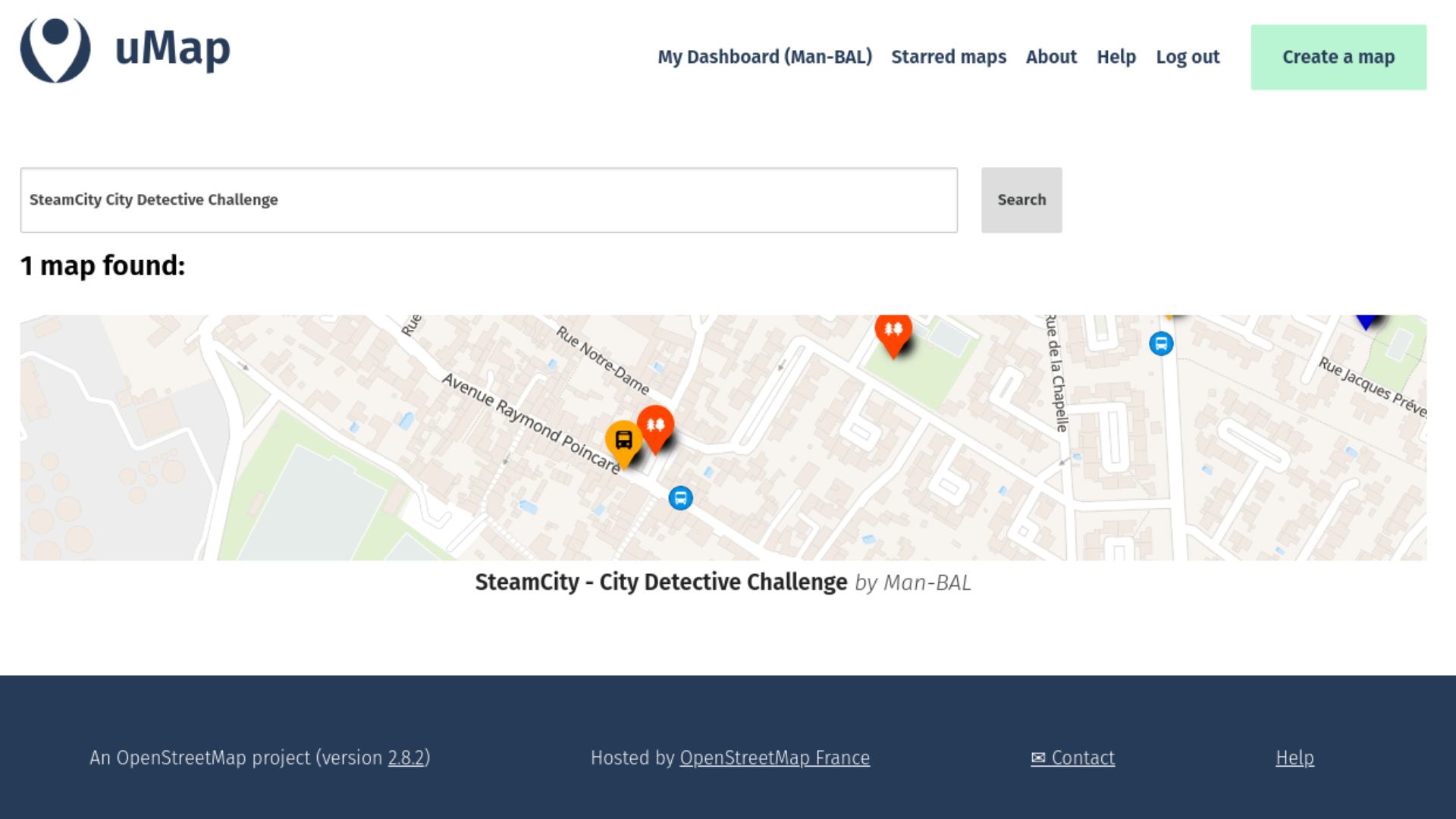The height and width of the screenshot is (819, 1456).
Task: Click the dark blue marker at the map's top right
Action: click(1366, 321)
